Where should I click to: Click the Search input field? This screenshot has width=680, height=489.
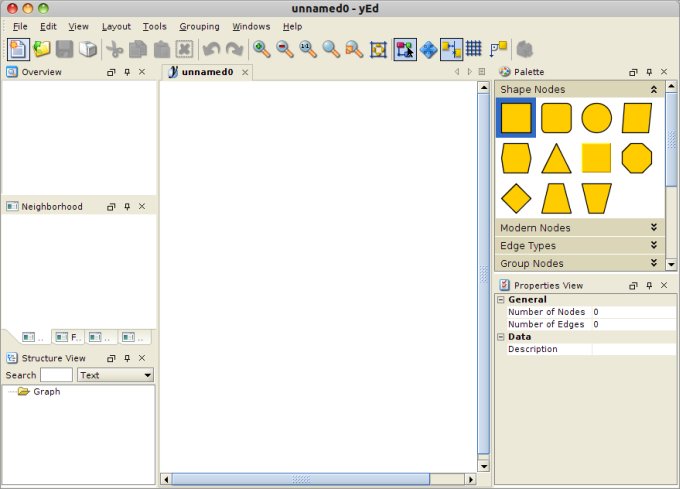[56, 375]
